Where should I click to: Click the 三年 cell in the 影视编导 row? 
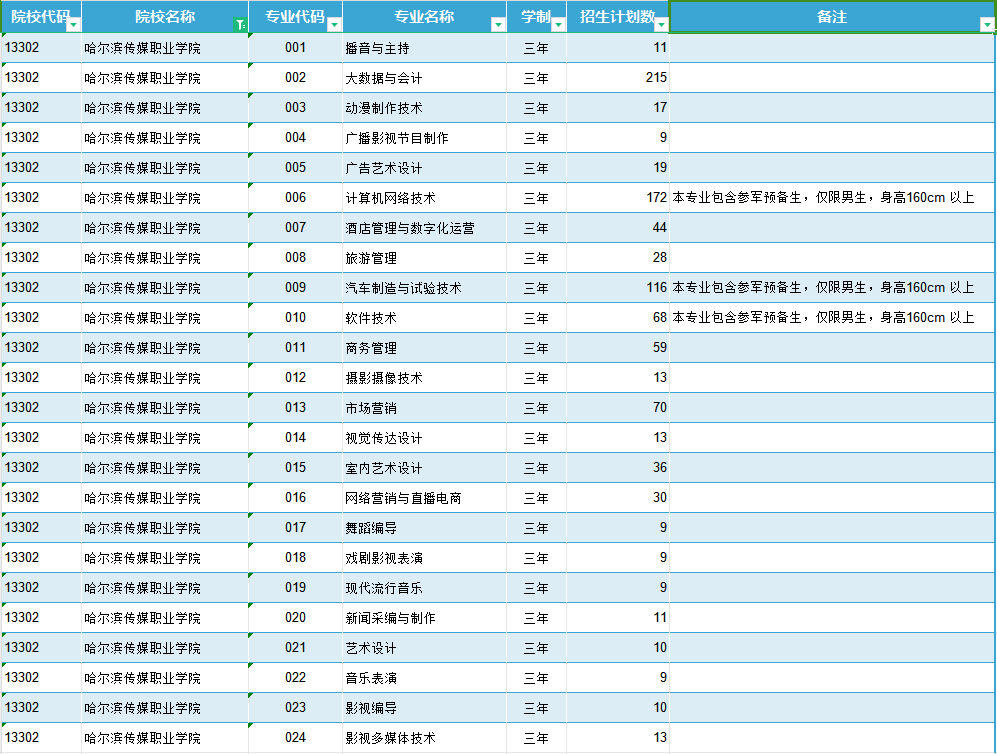(x=535, y=707)
